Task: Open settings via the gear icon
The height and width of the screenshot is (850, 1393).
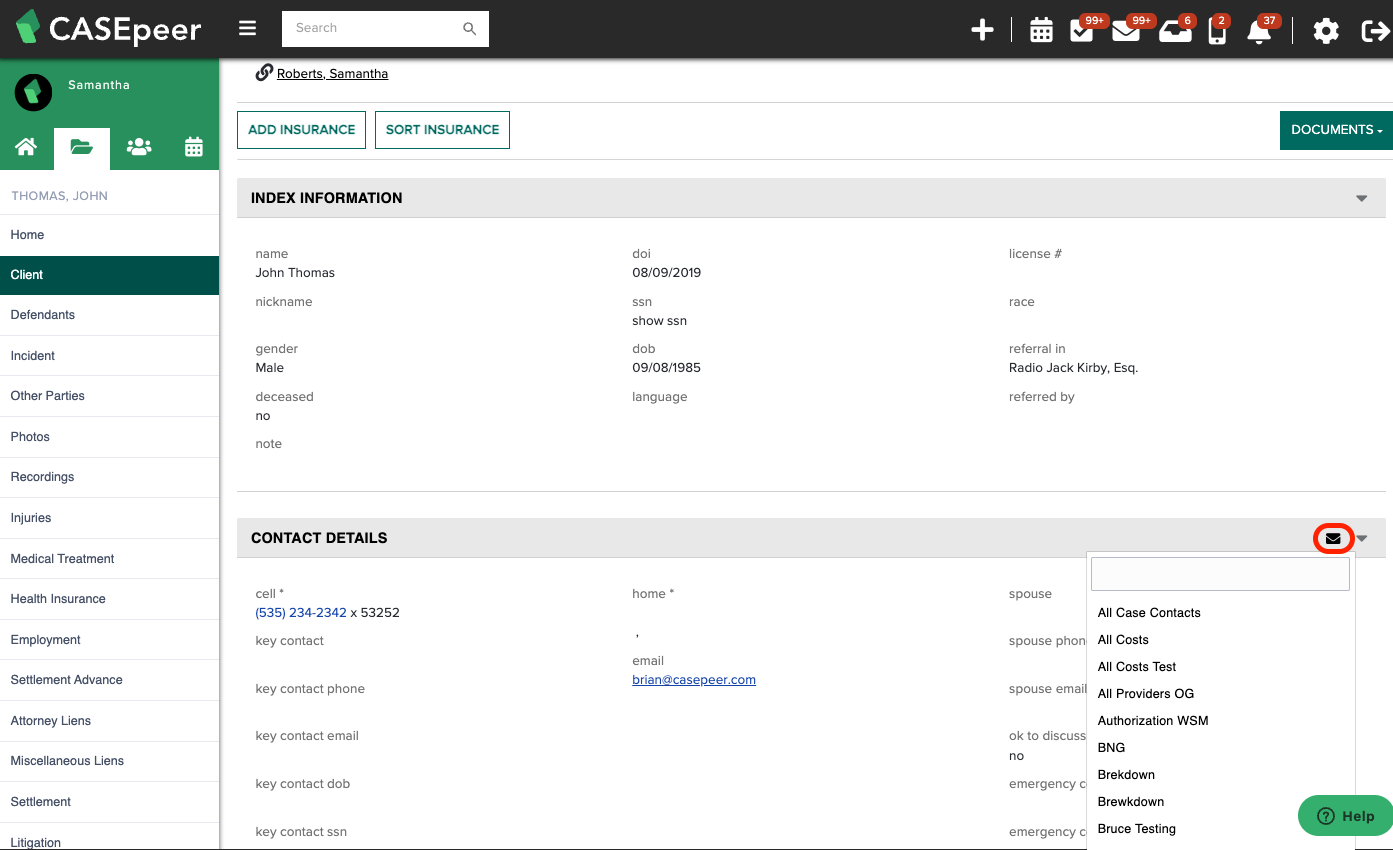Action: click(1326, 30)
